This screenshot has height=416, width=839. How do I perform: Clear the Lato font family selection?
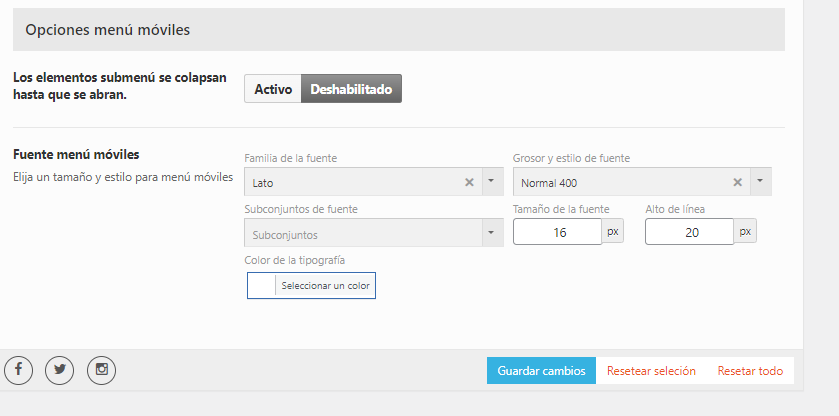tap(469, 183)
